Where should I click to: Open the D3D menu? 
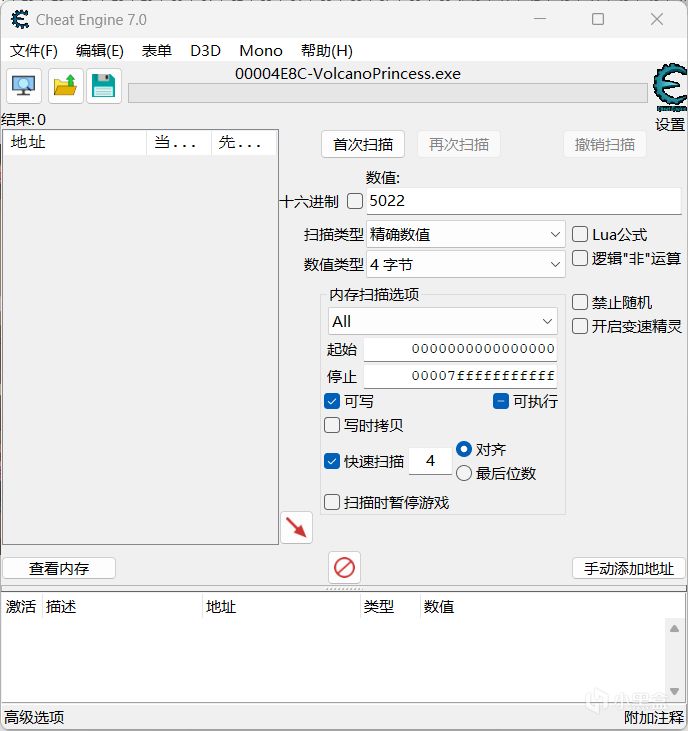206,50
